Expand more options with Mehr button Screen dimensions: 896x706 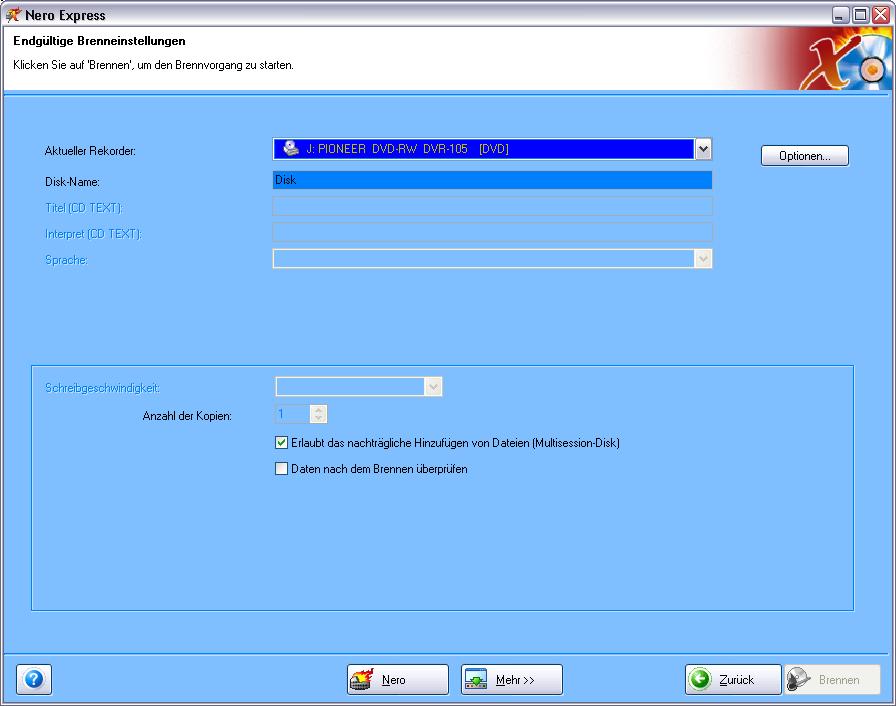point(511,679)
